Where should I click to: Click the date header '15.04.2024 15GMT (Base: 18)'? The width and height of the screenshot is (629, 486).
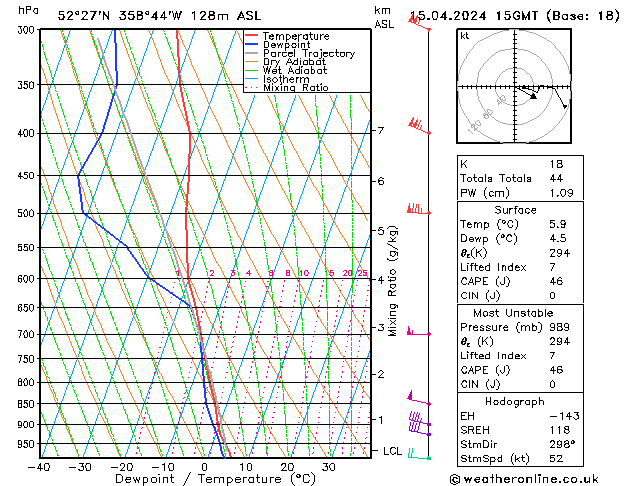pyautogui.click(x=515, y=16)
